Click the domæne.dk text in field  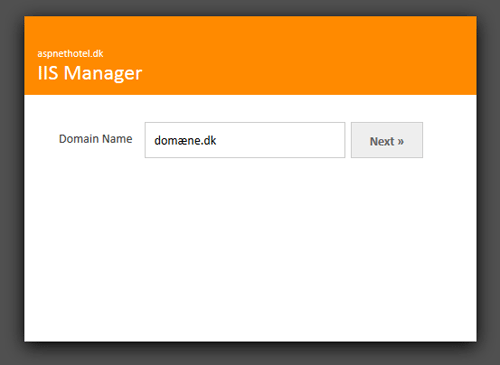(x=185, y=140)
